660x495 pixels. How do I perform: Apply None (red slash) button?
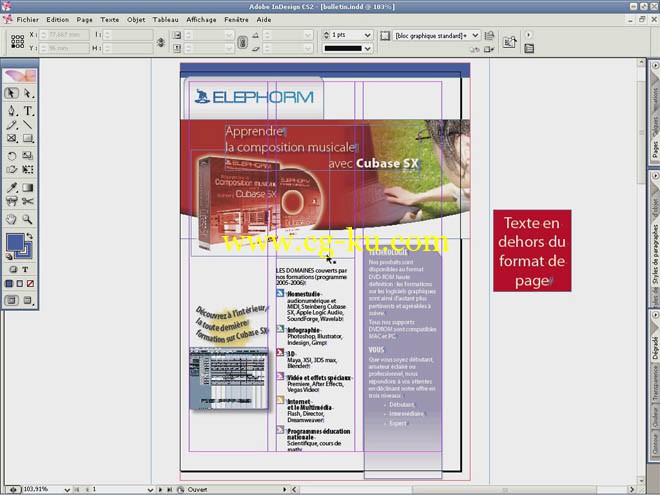pos(30,284)
